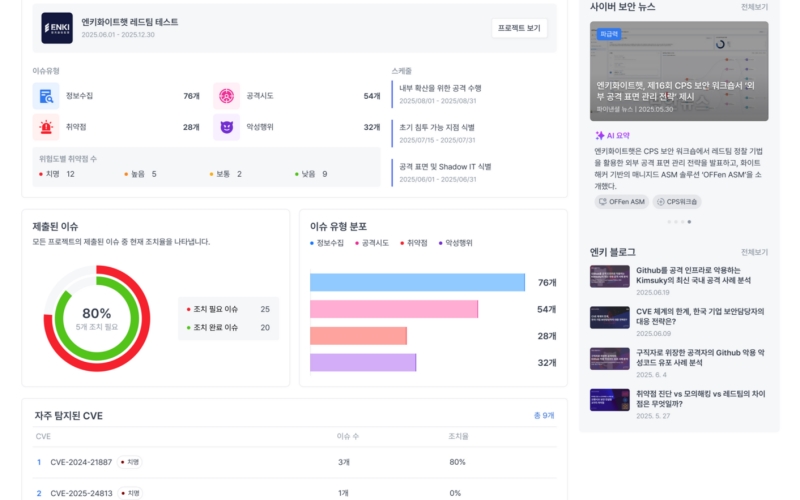Open the CPS 보안 워크숍 news card image
Image resolution: width=800 pixels, height=500 pixels.
pos(679,71)
